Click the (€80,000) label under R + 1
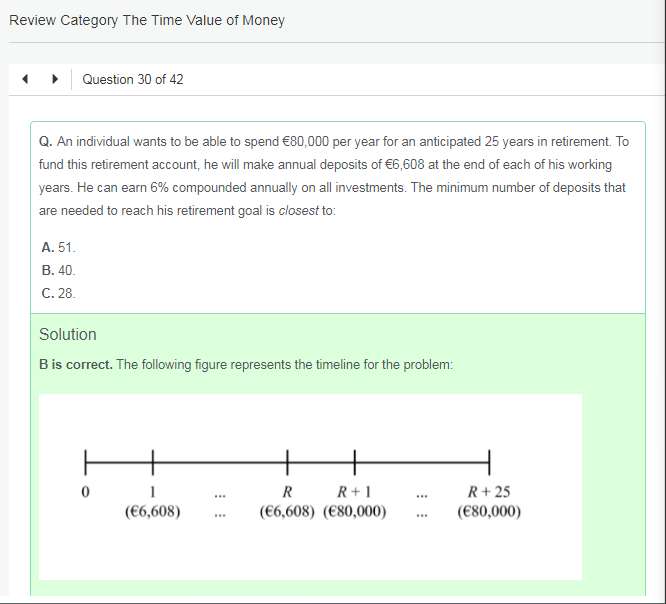Screen dimensions: 666x604 [x=355, y=512]
